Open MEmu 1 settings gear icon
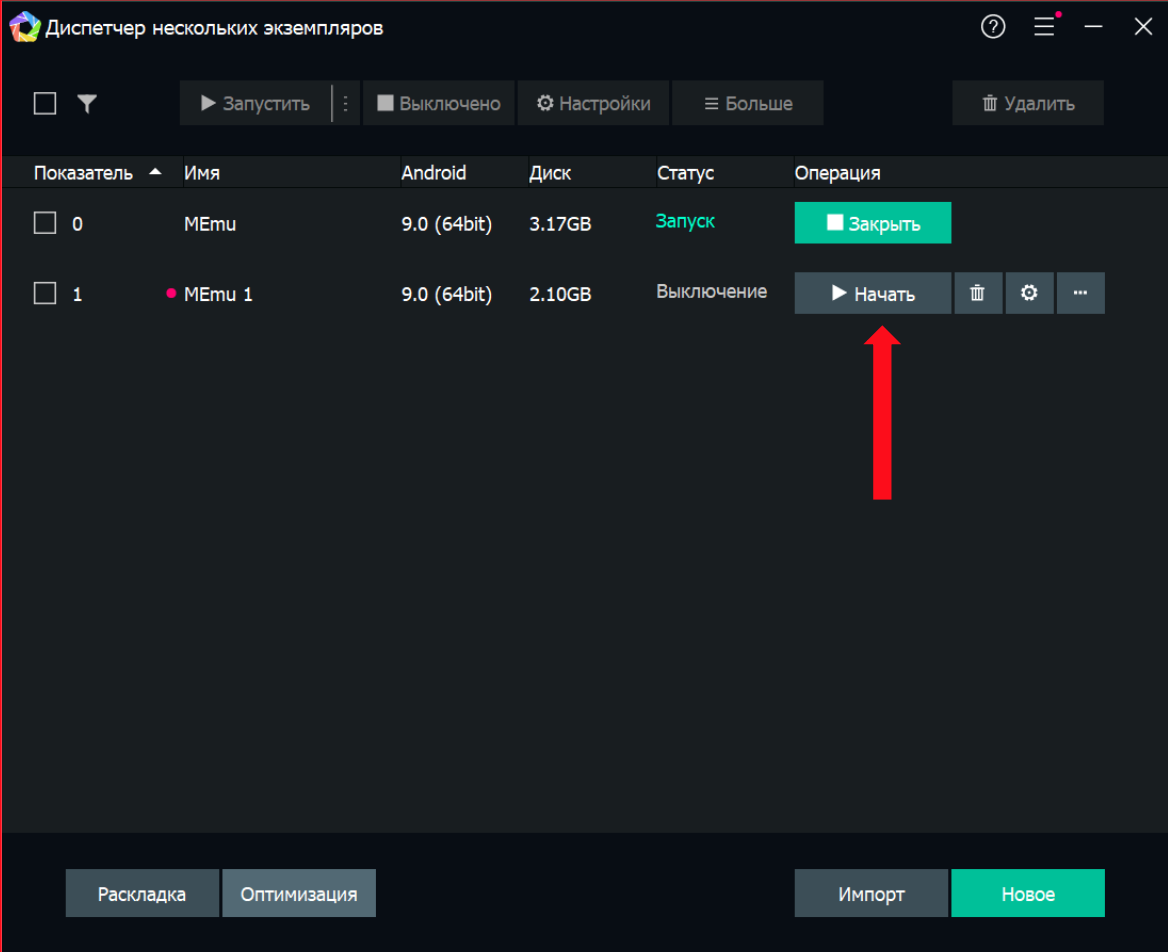The image size is (1168, 952). (1029, 294)
